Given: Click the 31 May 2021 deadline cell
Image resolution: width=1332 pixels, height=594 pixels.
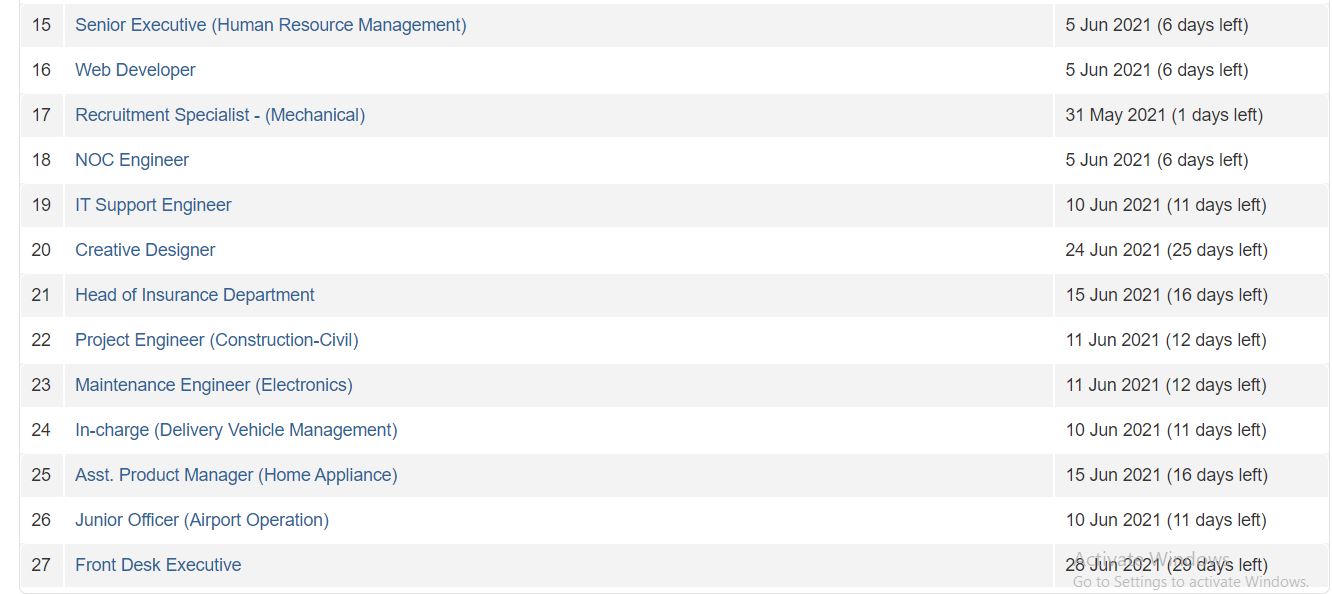Looking at the screenshot, I should pyautogui.click(x=1191, y=115).
